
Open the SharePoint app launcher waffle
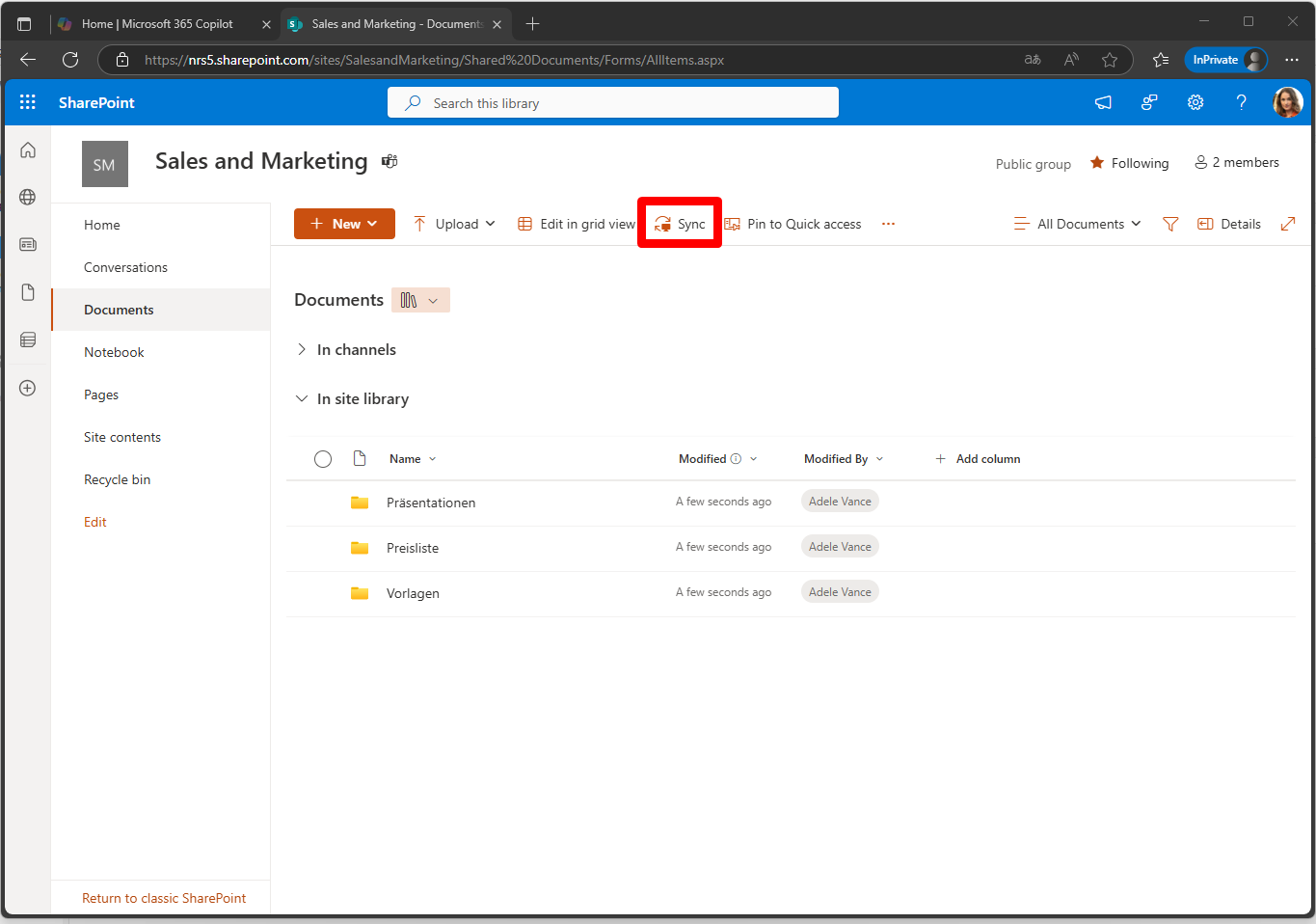pyautogui.click(x=28, y=102)
